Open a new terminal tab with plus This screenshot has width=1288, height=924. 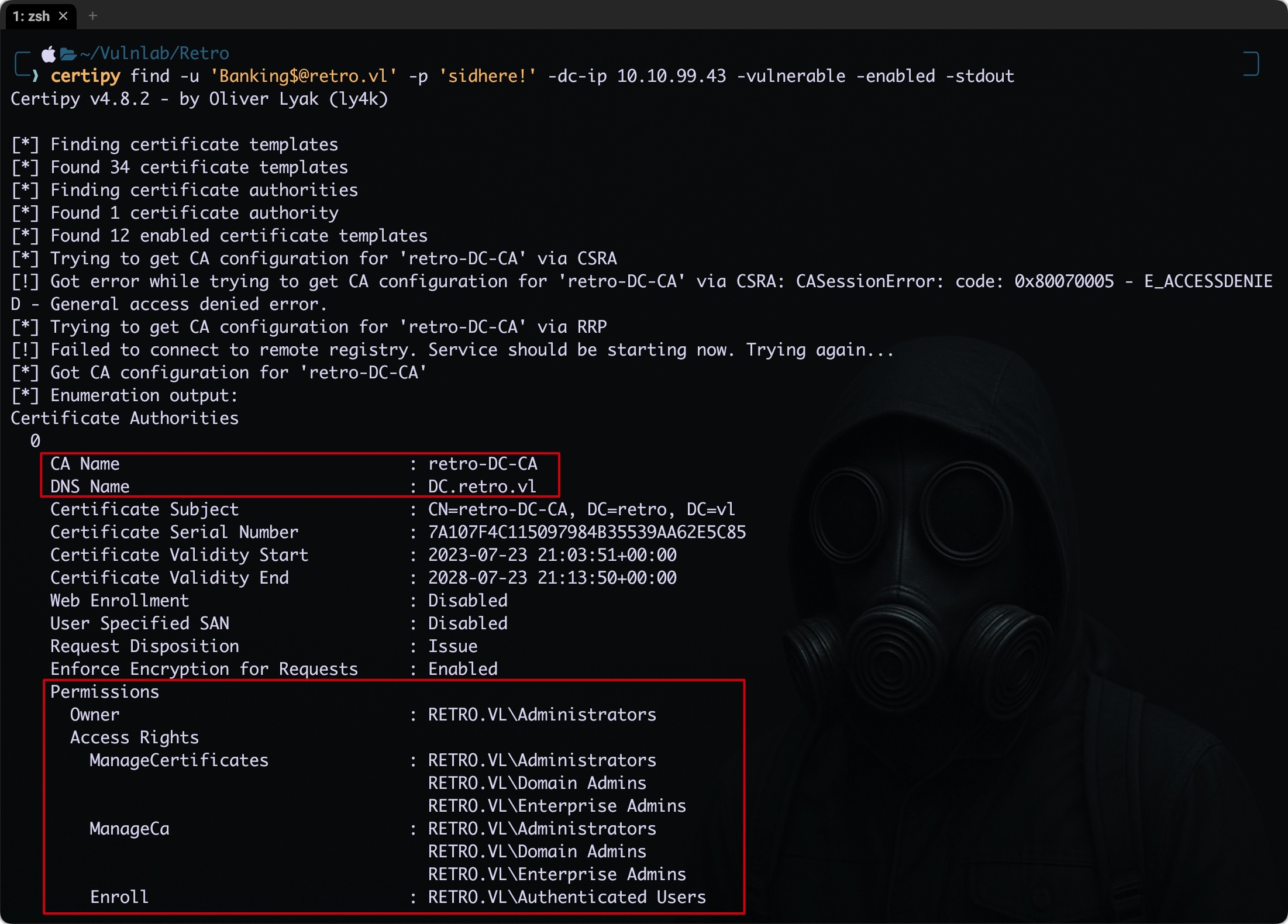coord(92,16)
